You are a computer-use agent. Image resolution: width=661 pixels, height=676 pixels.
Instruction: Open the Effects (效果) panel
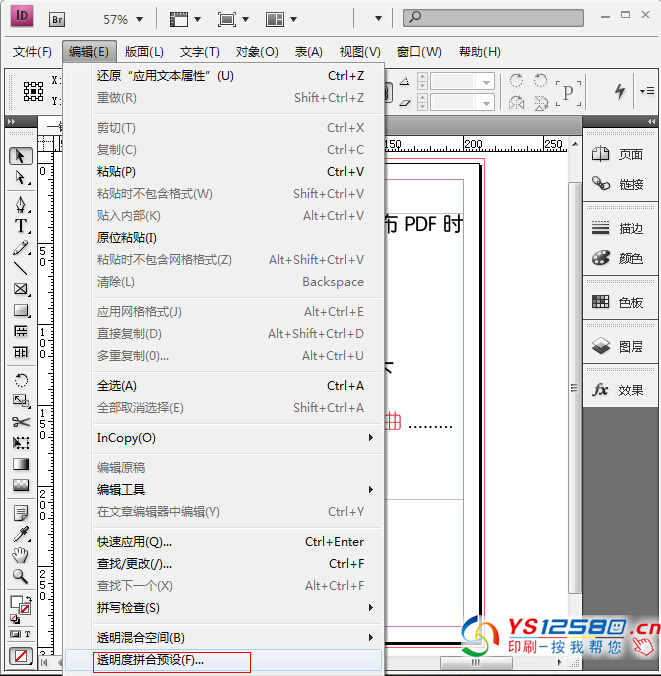[618, 390]
